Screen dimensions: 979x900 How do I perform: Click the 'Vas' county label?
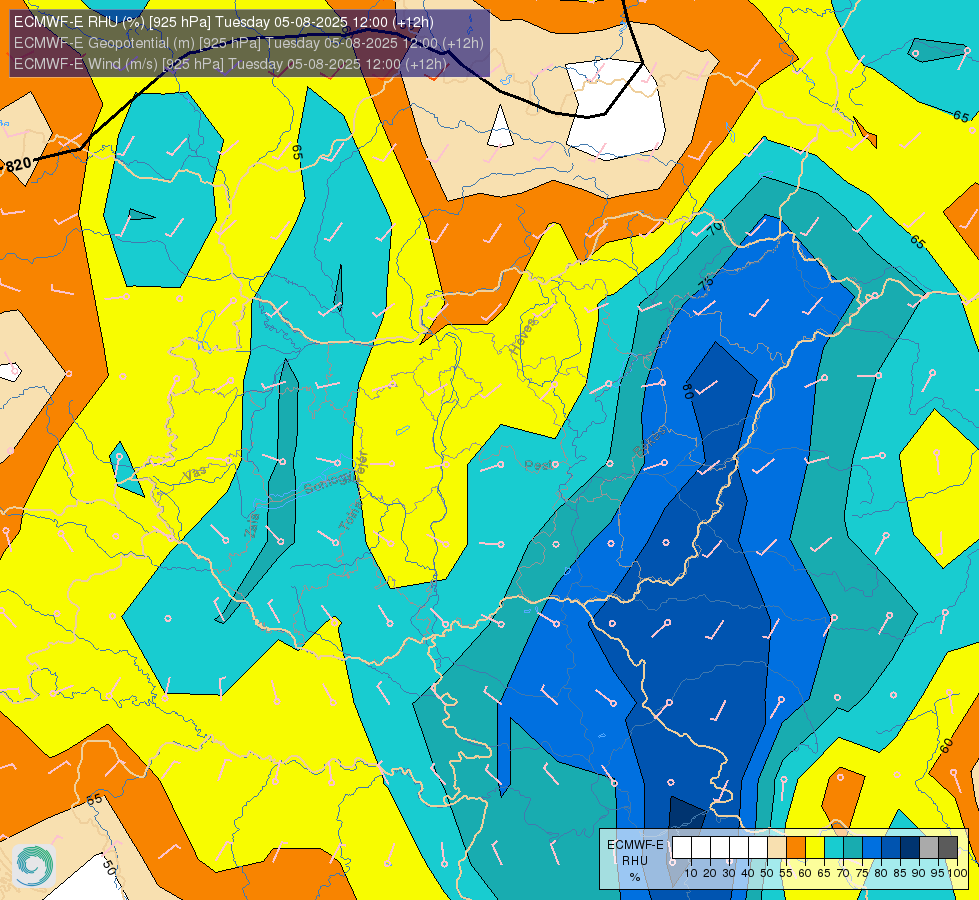(195, 473)
